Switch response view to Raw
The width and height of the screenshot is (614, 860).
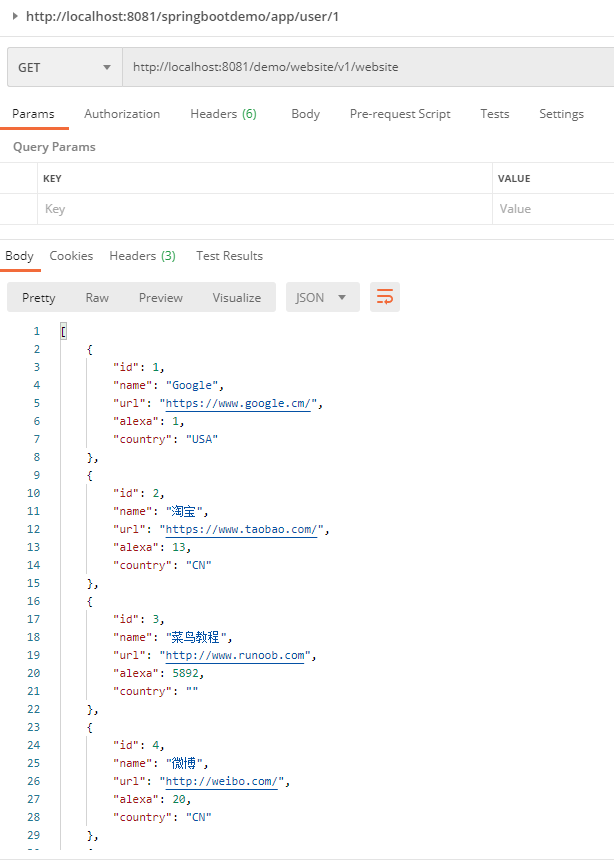(96, 297)
